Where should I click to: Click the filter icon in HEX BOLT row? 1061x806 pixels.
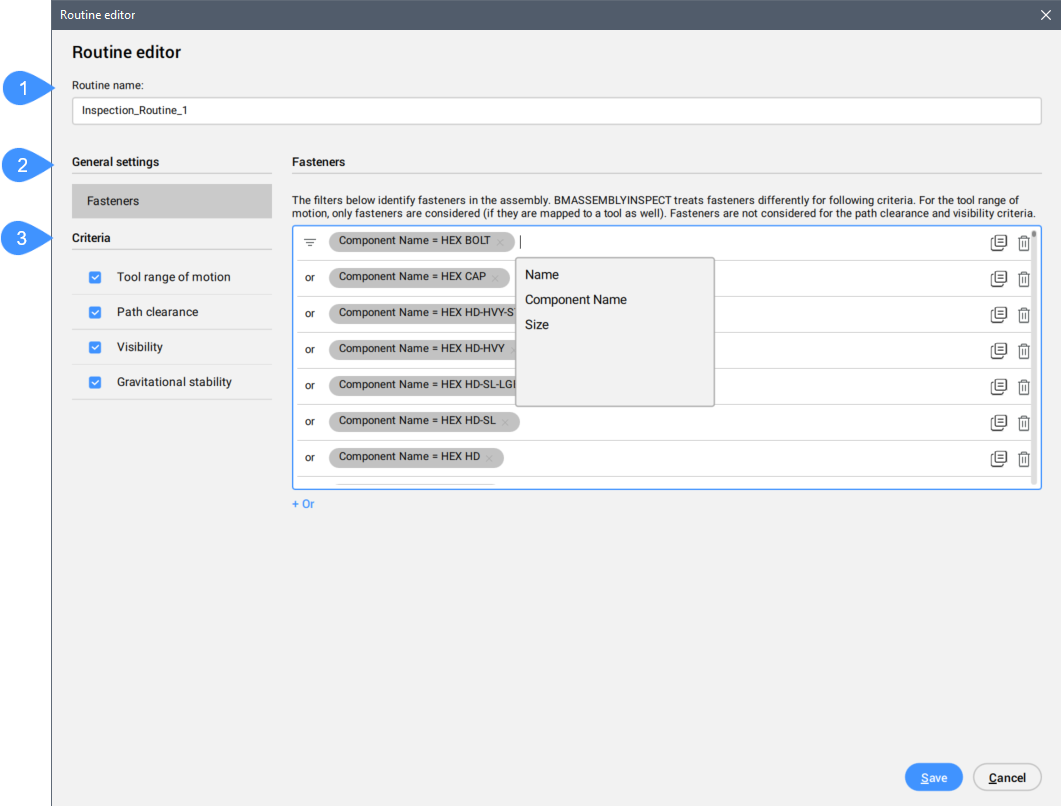point(310,242)
